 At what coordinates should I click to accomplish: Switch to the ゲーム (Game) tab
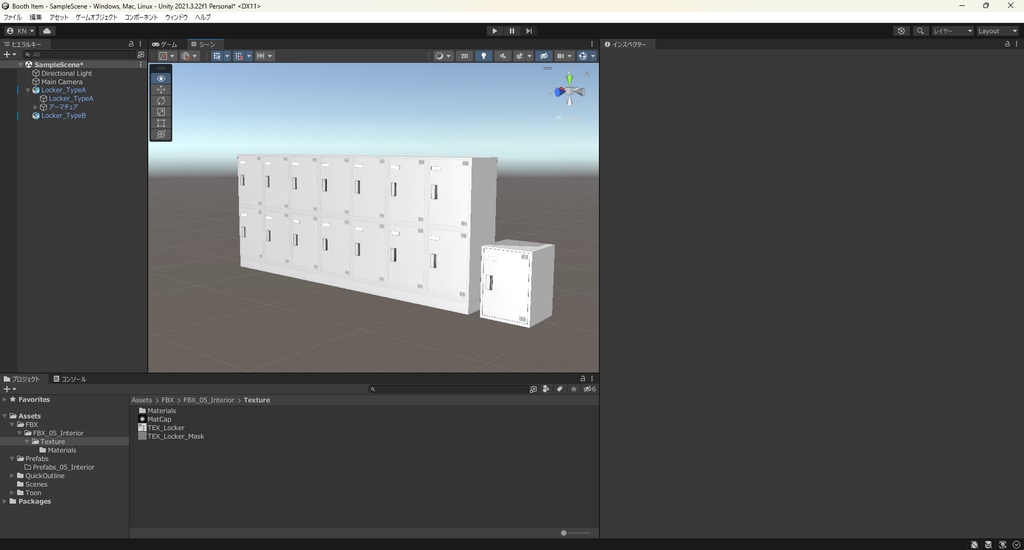[x=165, y=44]
